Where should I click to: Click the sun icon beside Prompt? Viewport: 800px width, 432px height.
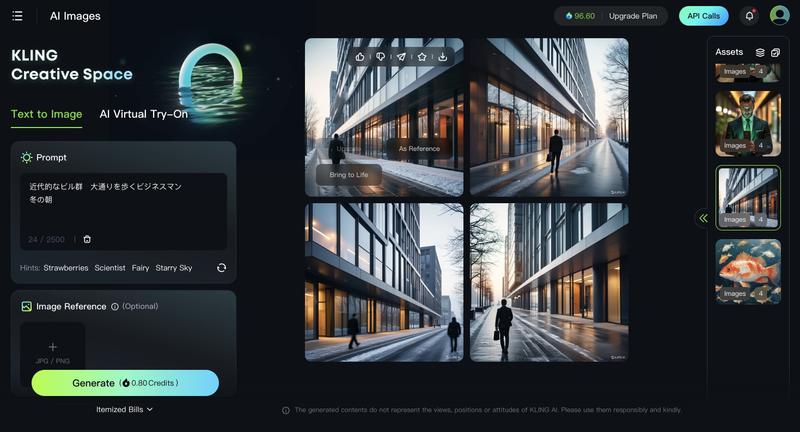(x=27, y=158)
